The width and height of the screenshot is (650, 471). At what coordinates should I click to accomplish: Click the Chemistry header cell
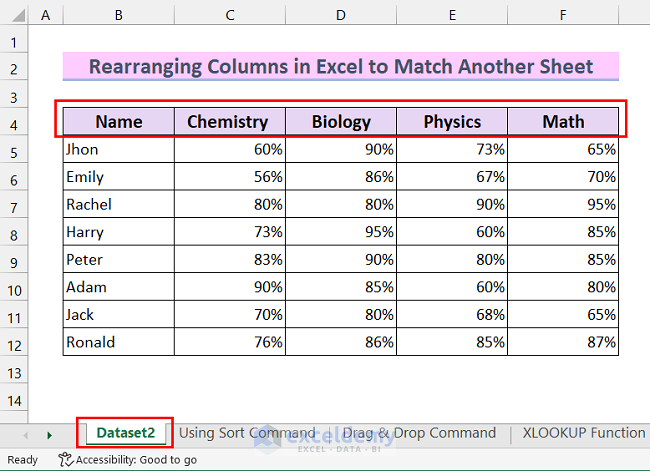pyautogui.click(x=228, y=122)
